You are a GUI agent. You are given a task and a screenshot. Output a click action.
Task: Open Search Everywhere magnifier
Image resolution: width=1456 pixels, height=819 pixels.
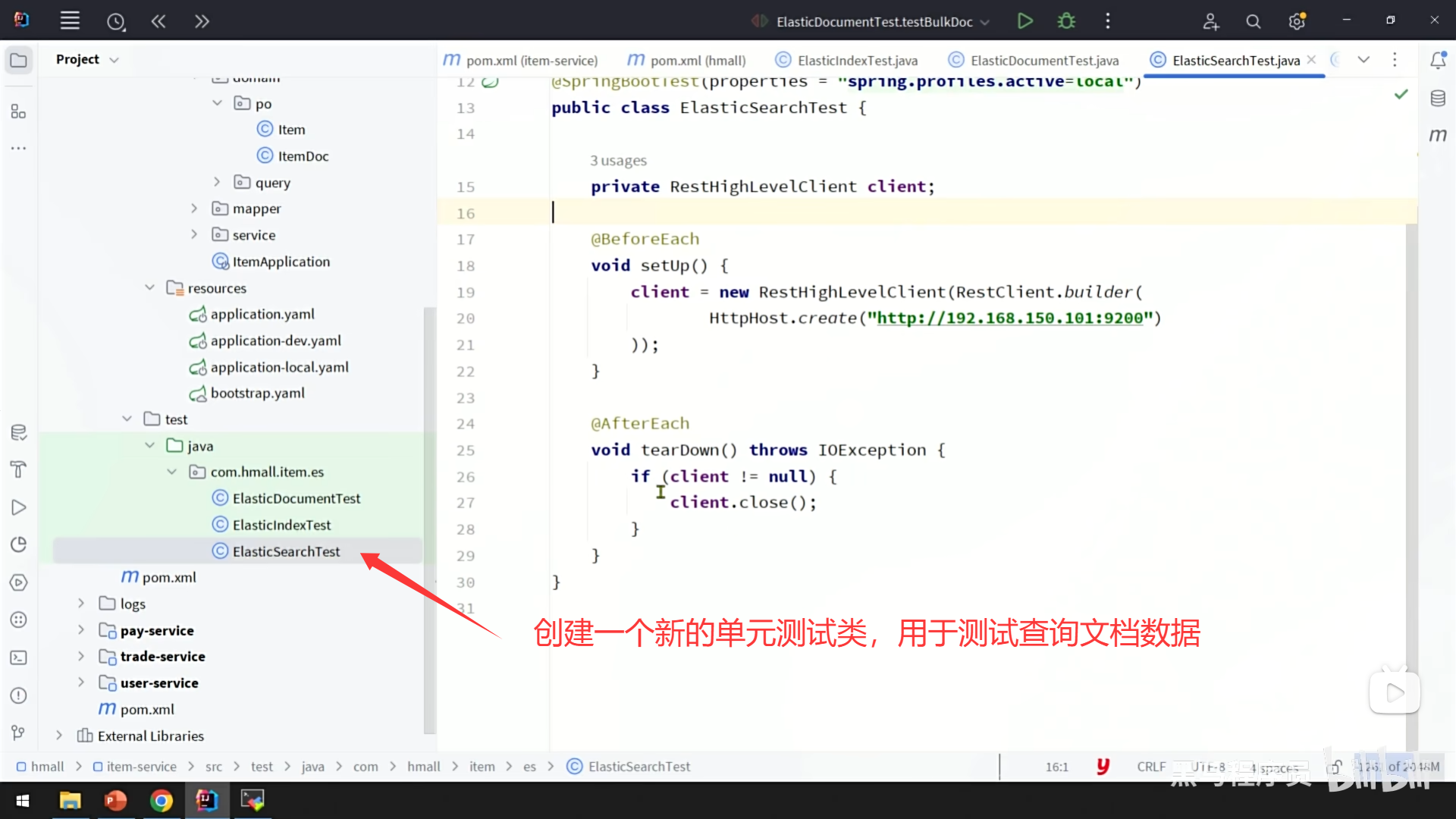click(x=1254, y=21)
